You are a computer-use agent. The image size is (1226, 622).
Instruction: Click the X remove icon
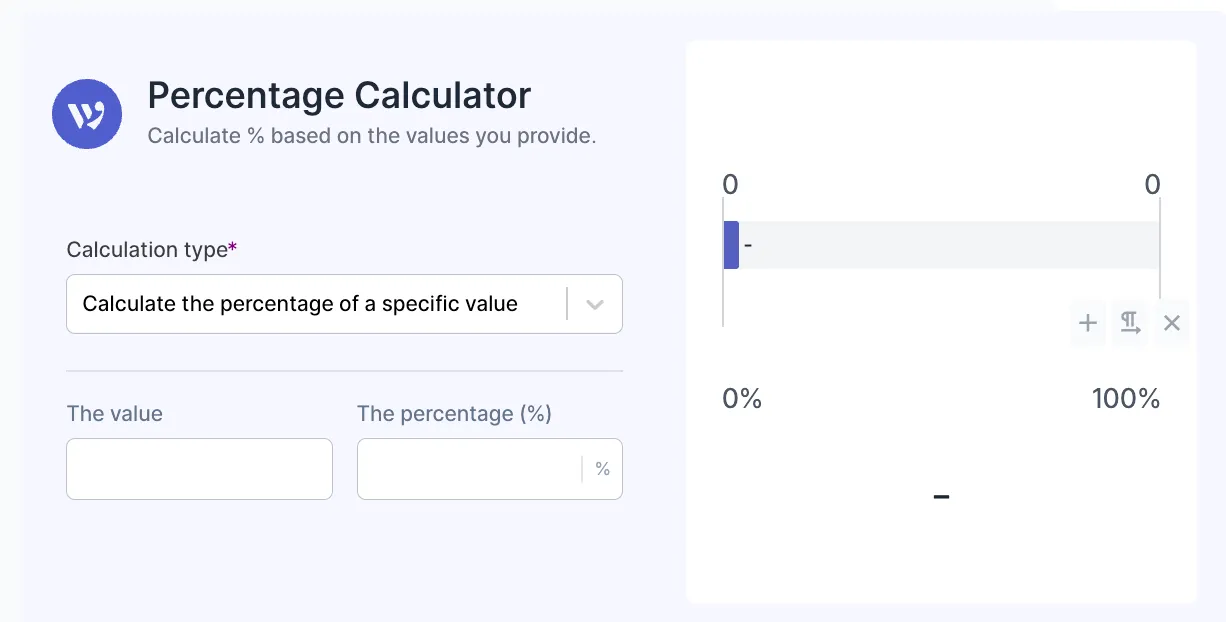click(1171, 323)
